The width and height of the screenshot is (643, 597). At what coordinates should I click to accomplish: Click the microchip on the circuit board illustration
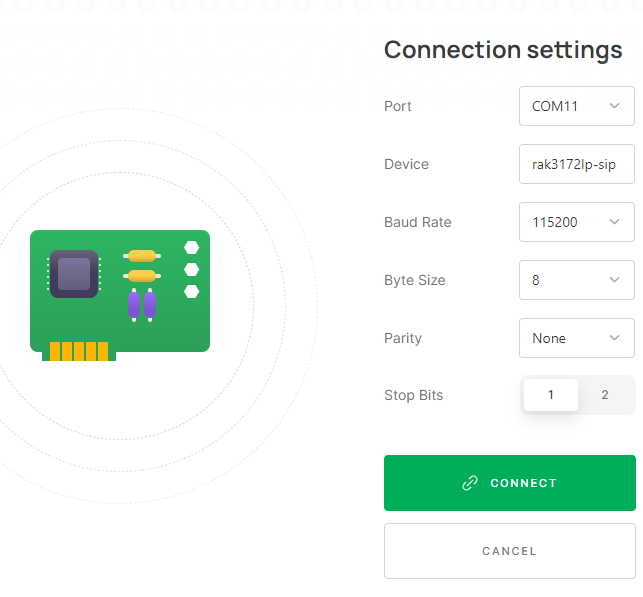tap(73, 274)
